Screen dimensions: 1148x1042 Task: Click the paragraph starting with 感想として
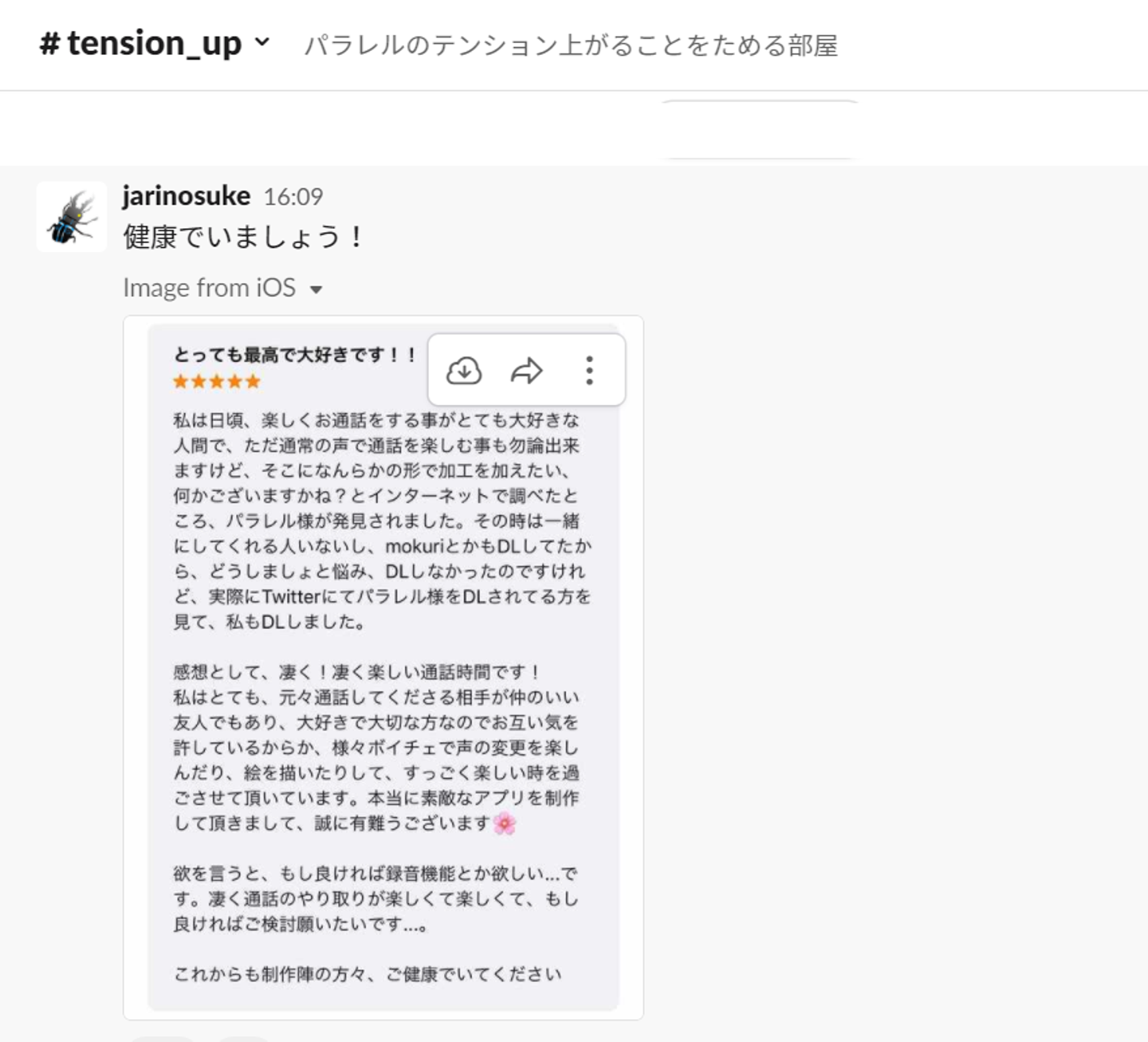(376, 747)
